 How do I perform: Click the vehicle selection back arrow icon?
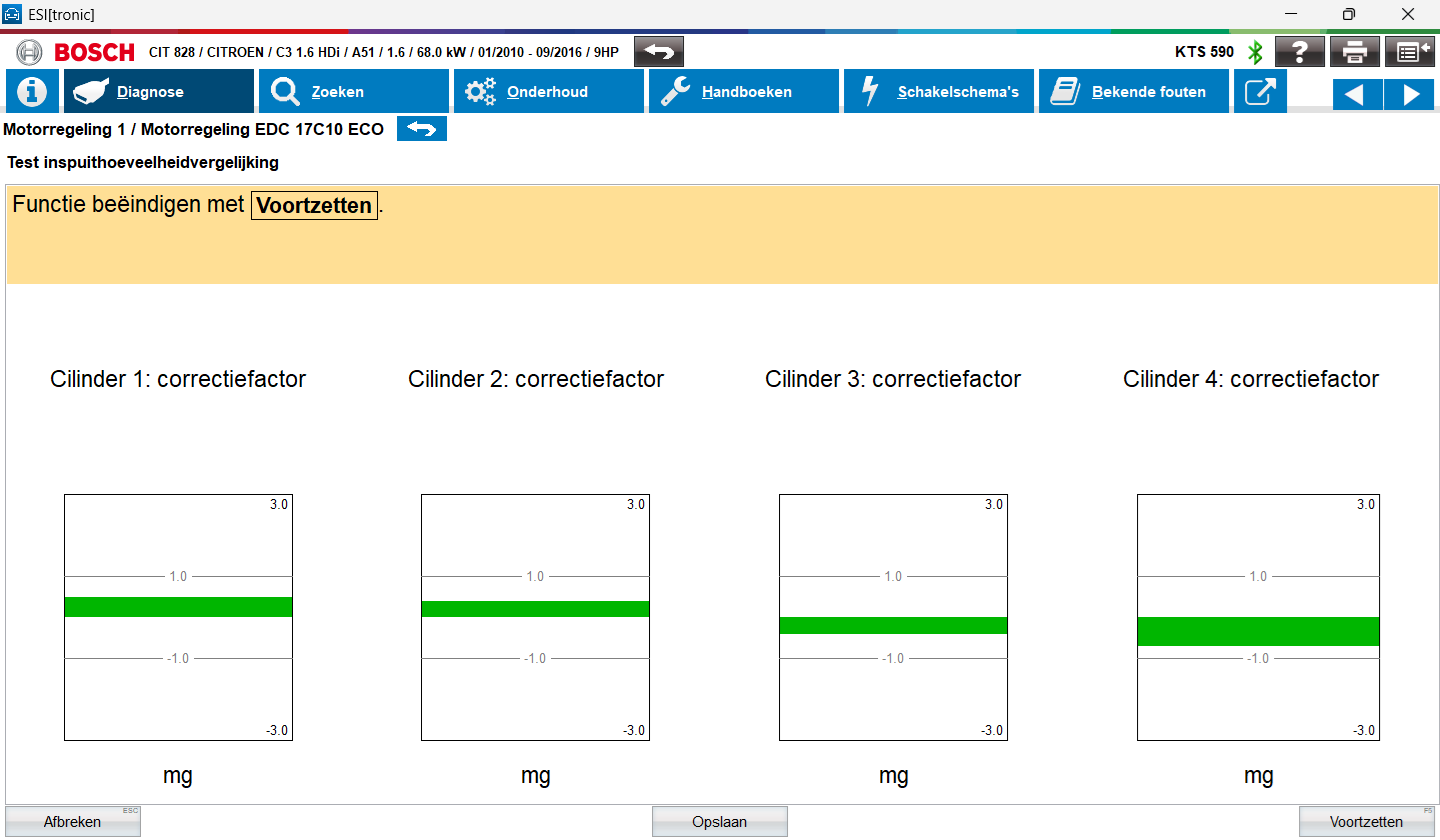[x=659, y=52]
